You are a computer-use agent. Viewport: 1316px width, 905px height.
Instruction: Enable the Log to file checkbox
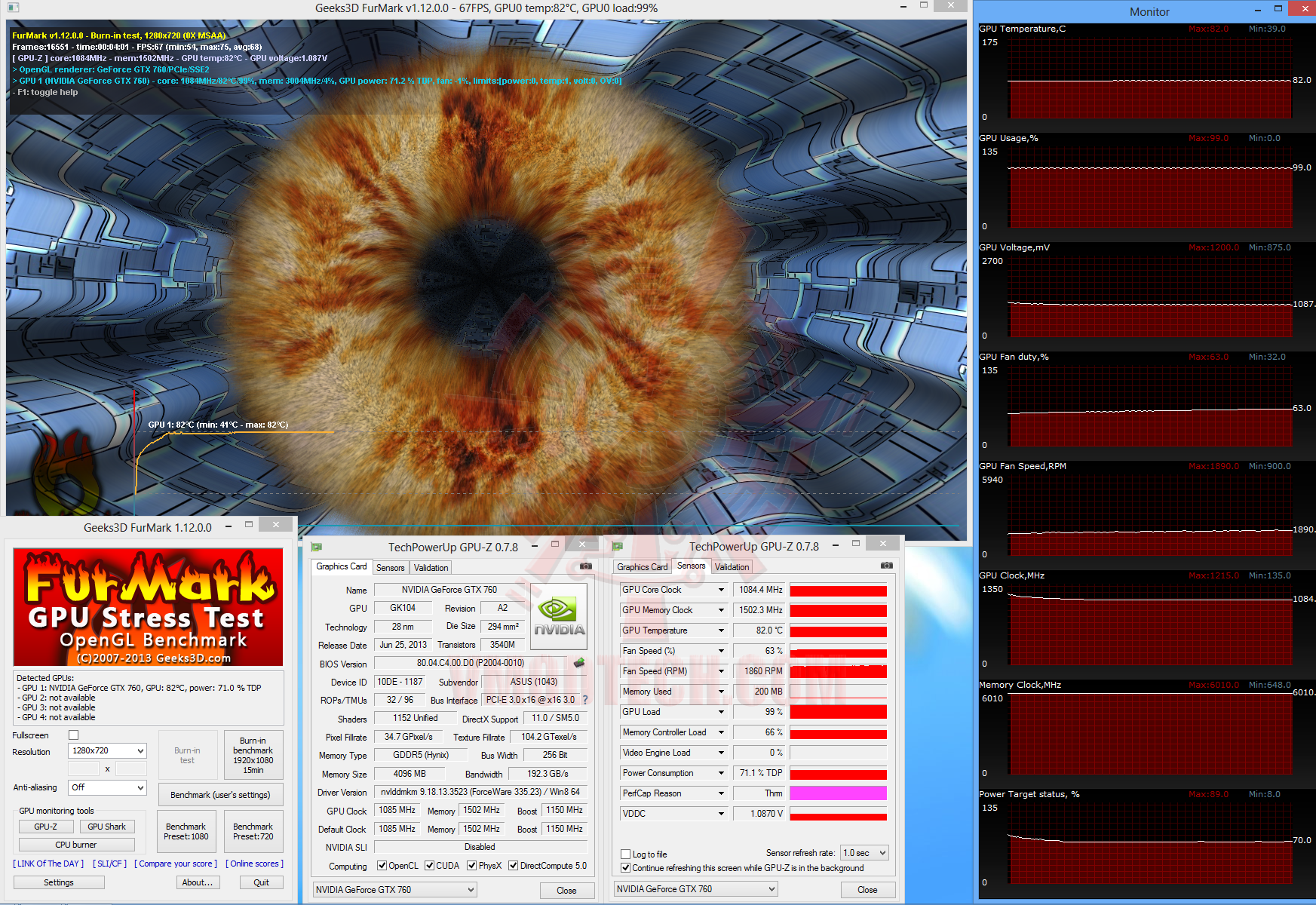click(625, 854)
